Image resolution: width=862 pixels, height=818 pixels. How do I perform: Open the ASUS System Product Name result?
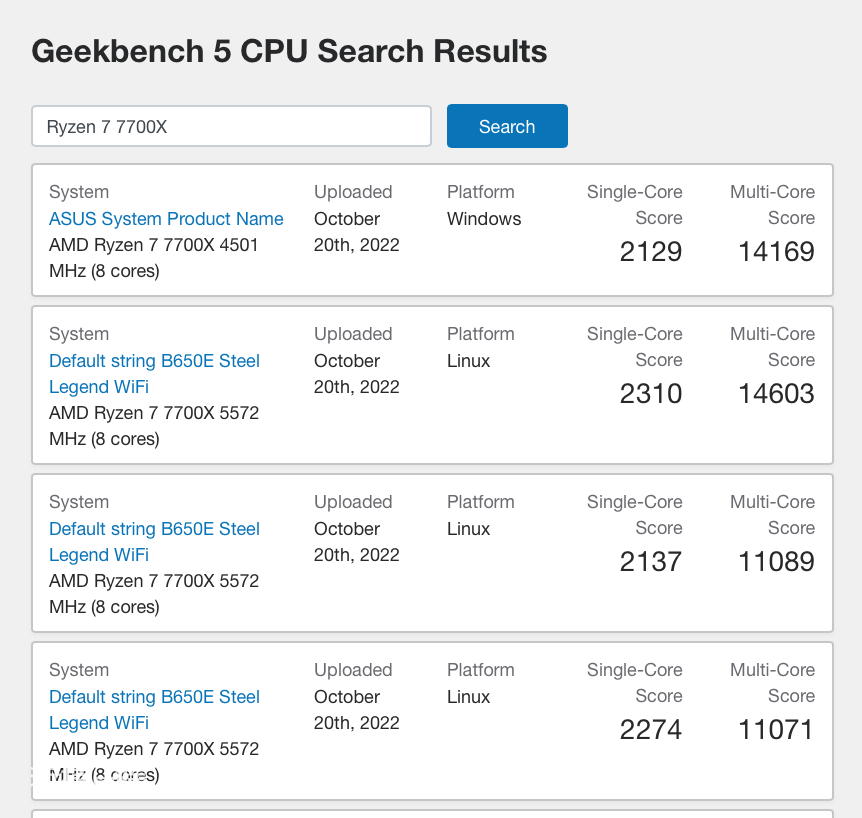pos(166,219)
